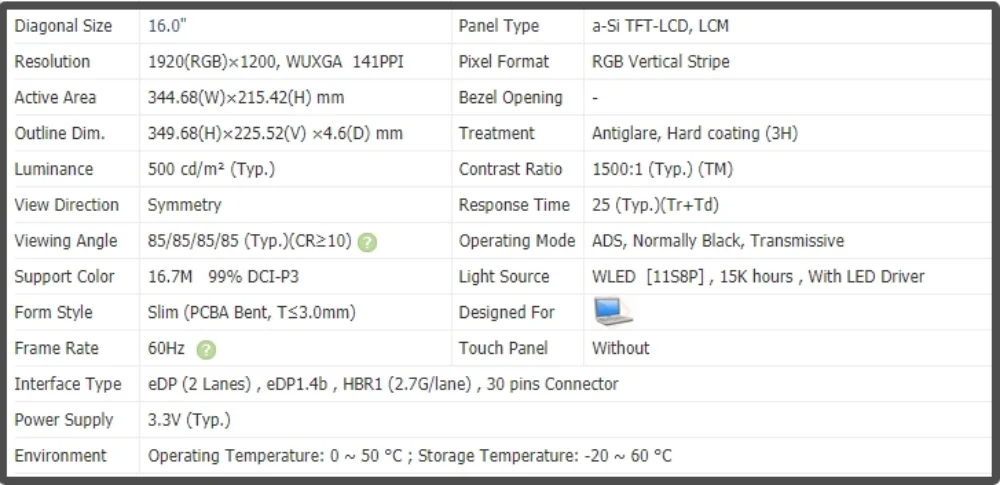Image resolution: width=1000 pixels, height=485 pixels.
Task: Select the 500 cd/m² luminance value
Action: pyautogui.click(x=211, y=169)
